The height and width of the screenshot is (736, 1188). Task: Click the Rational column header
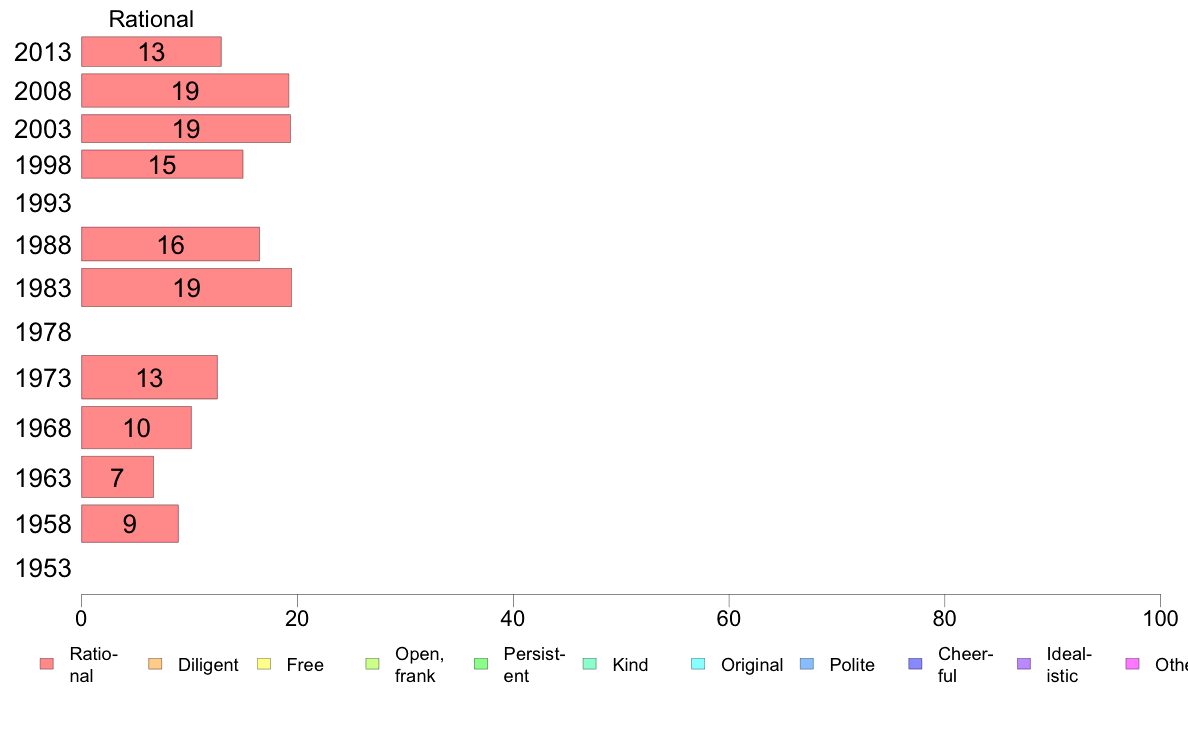click(x=151, y=19)
